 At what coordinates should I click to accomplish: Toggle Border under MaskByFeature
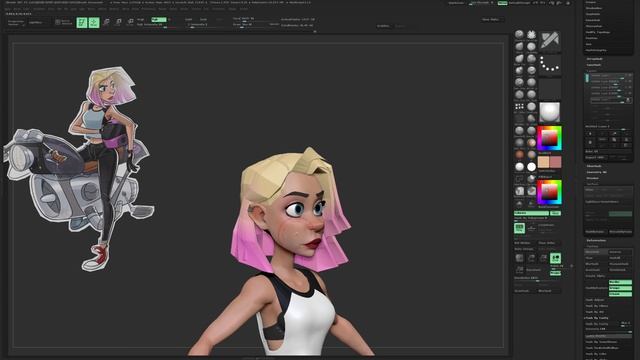[x=620, y=282]
